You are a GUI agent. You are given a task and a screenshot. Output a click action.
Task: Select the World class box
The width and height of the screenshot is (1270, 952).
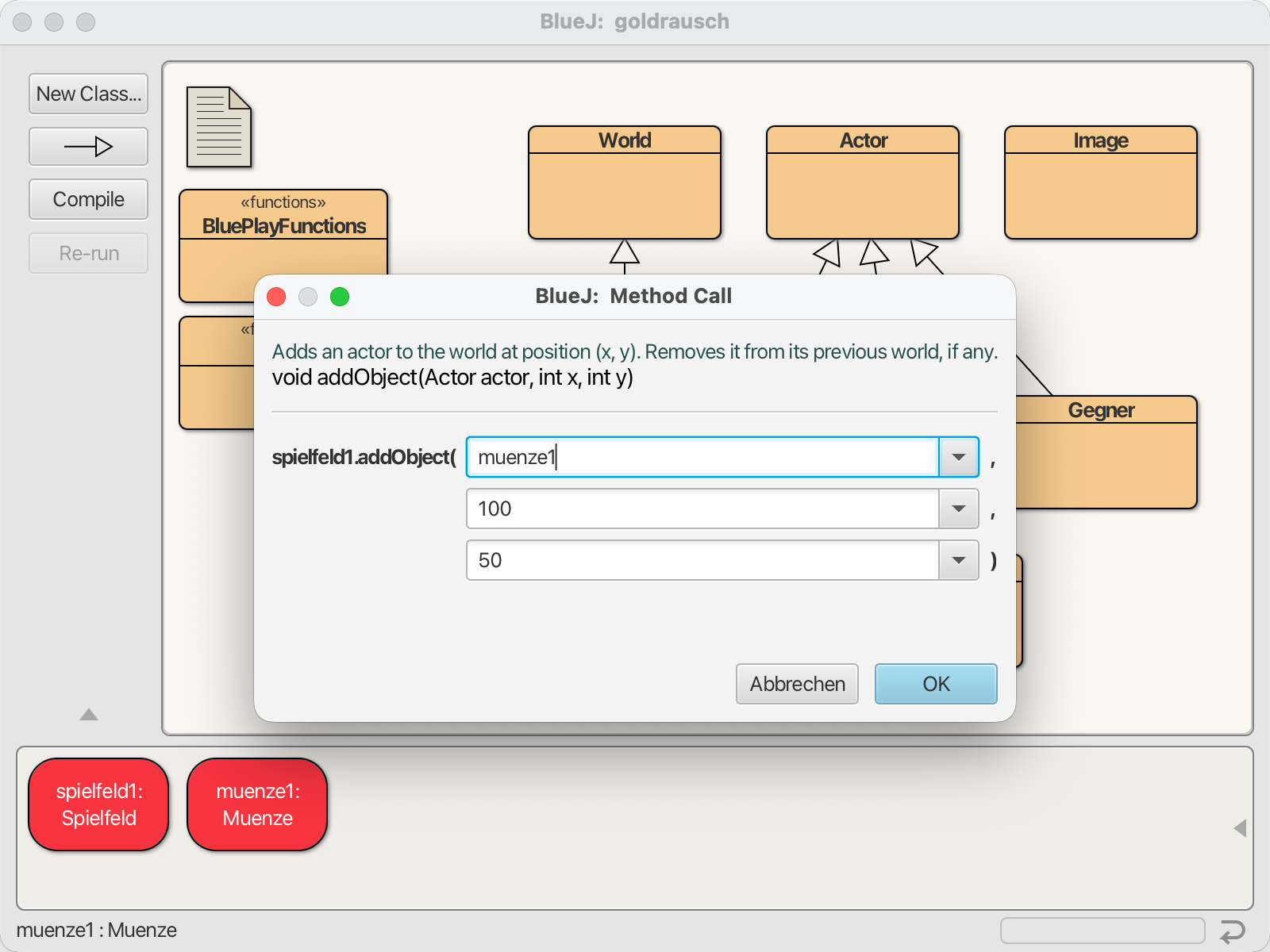pyautogui.click(x=625, y=182)
